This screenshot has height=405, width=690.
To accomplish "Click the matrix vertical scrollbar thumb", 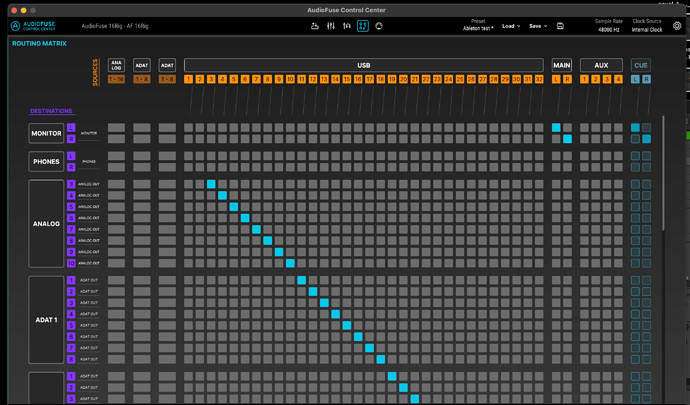I will [663, 173].
